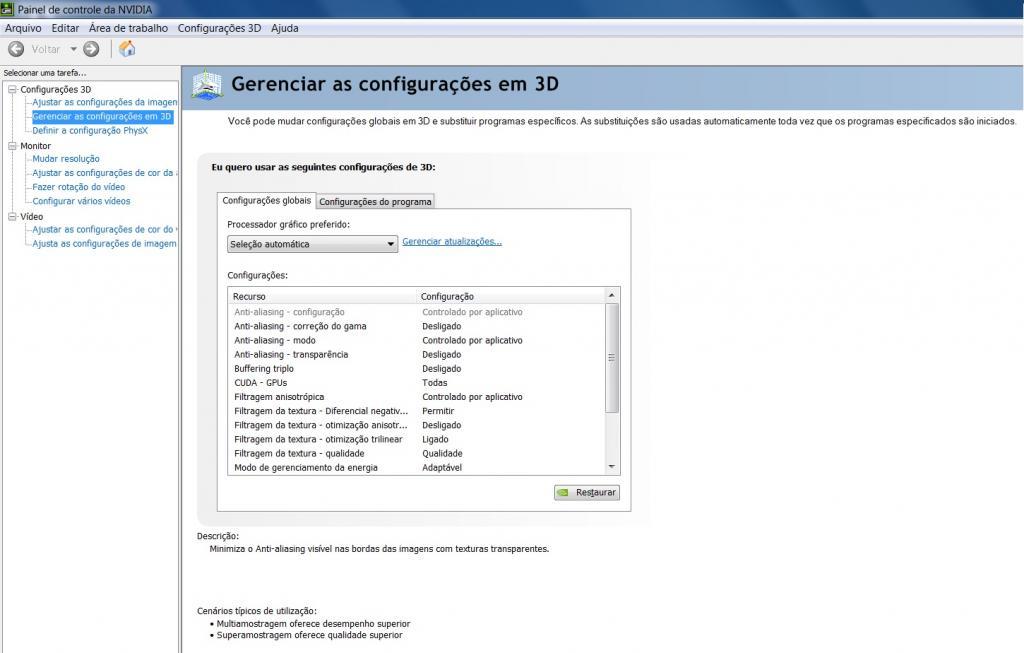Open the Ajuda menu
The image size is (1024, 653).
[285, 28]
